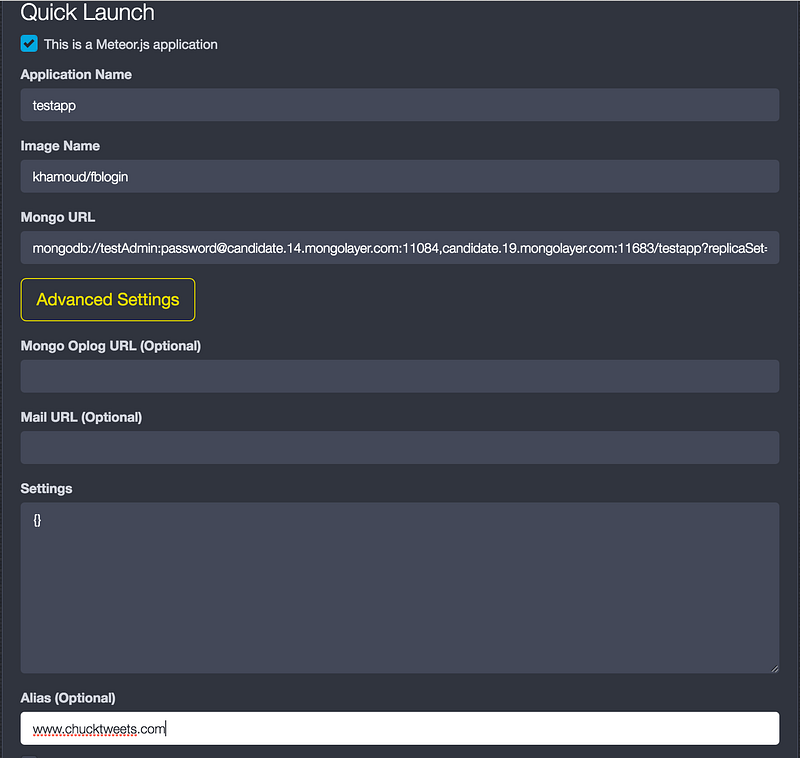
Task: Click the {} text in Settings box
Action: click(x=37, y=520)
